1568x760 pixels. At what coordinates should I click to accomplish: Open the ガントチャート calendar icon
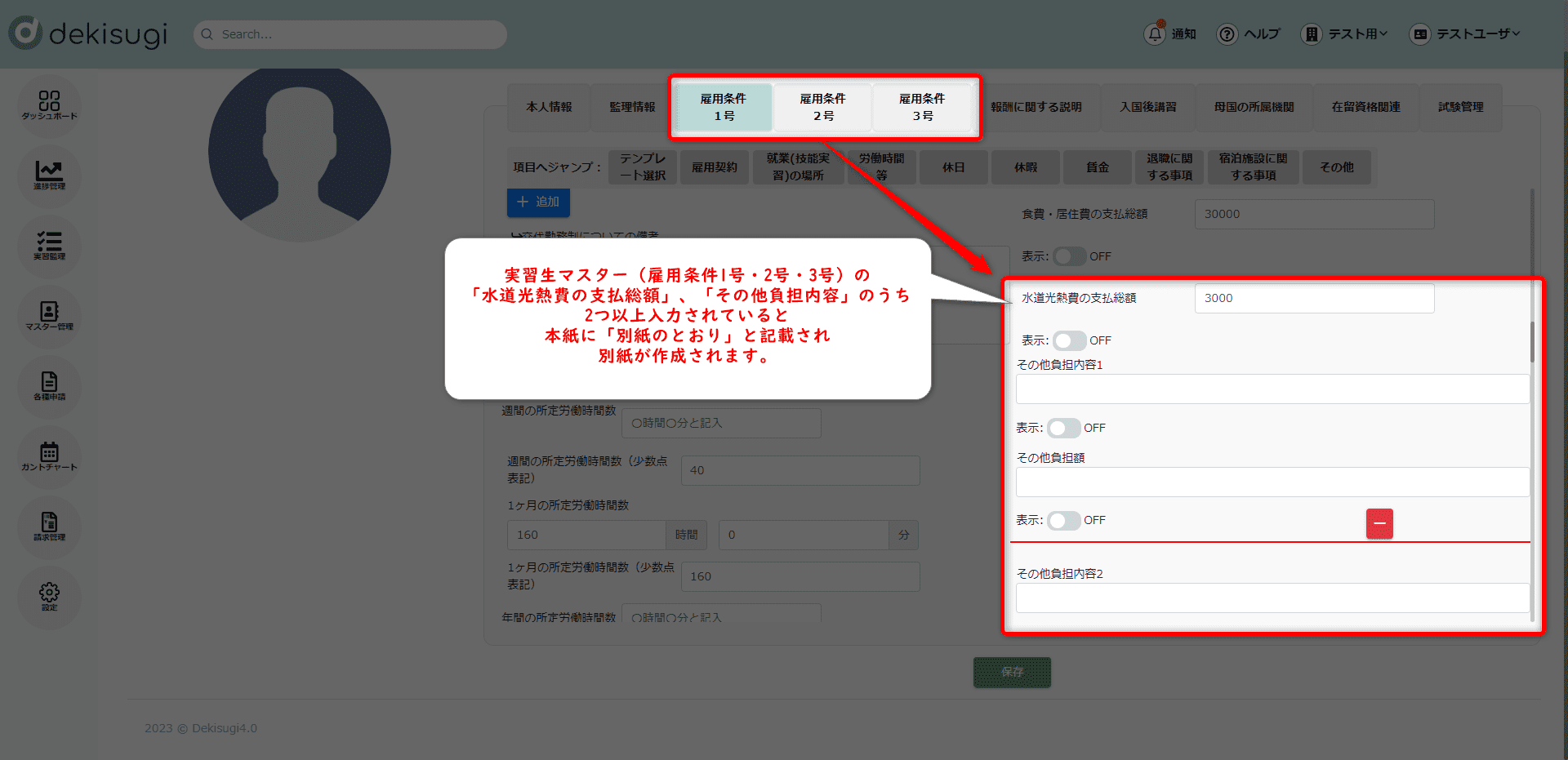click(x=49, y=456)
